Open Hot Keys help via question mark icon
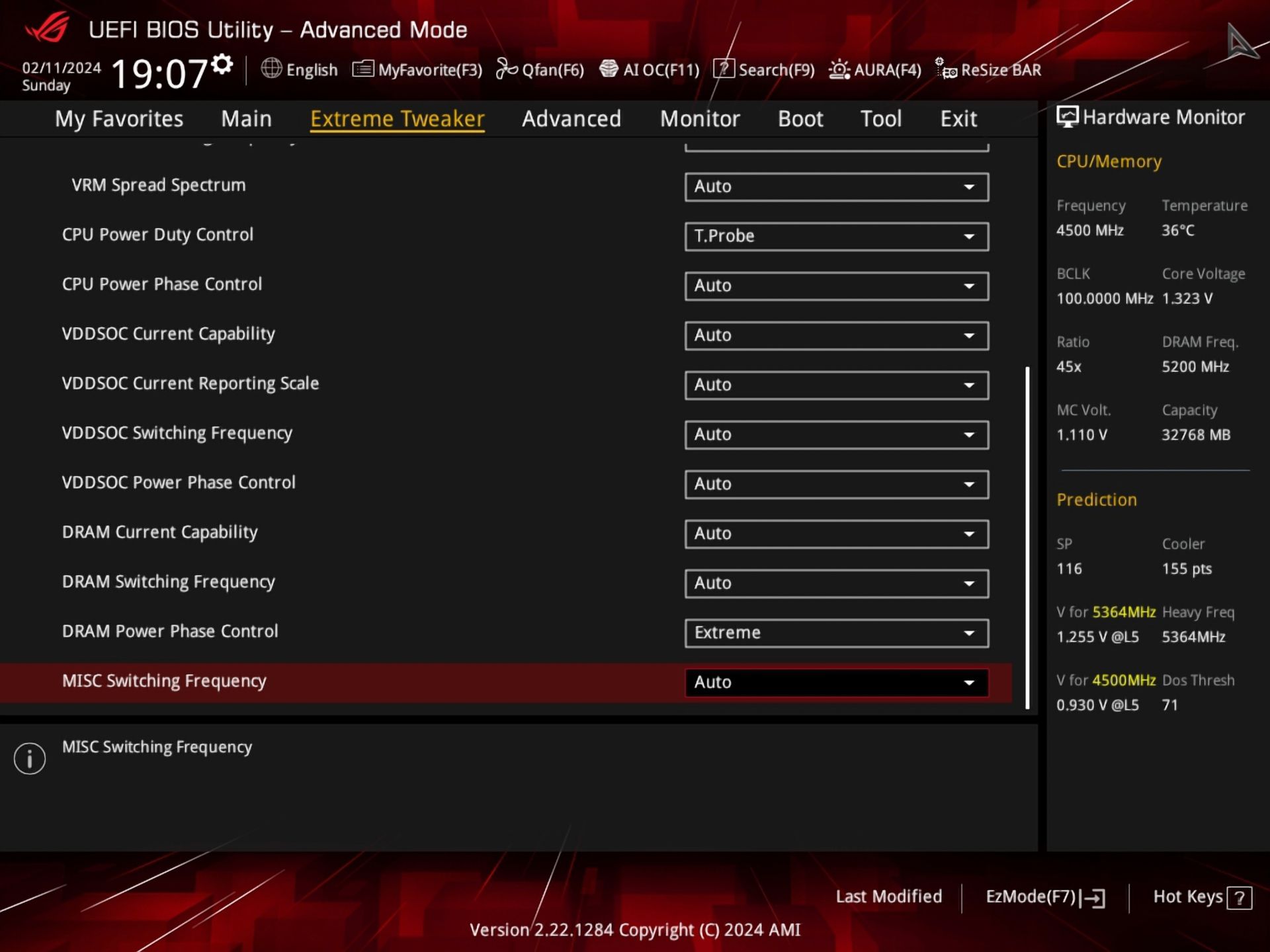Screen dimensions: 1270x952 (1238, 897)
